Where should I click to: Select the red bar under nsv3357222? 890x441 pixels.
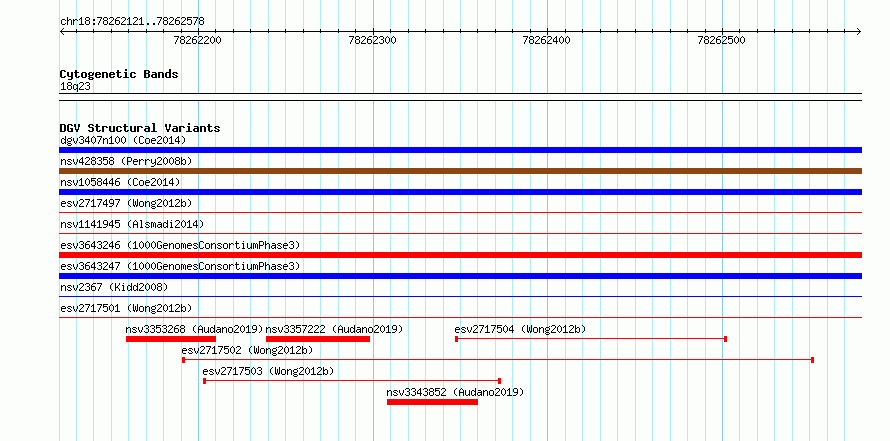318,339
